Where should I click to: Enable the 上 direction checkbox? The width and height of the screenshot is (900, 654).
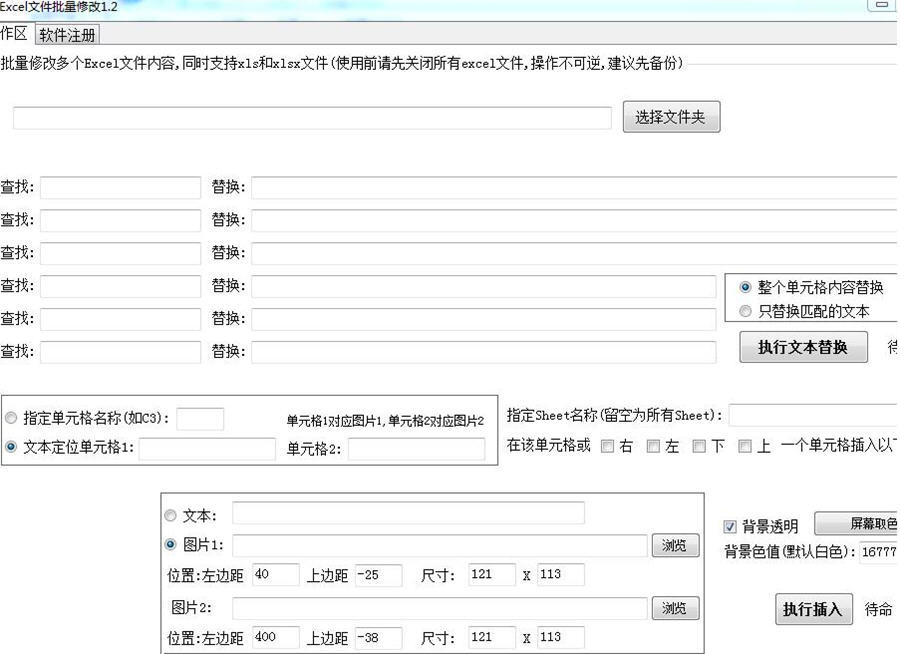click(x=744, y=446)
